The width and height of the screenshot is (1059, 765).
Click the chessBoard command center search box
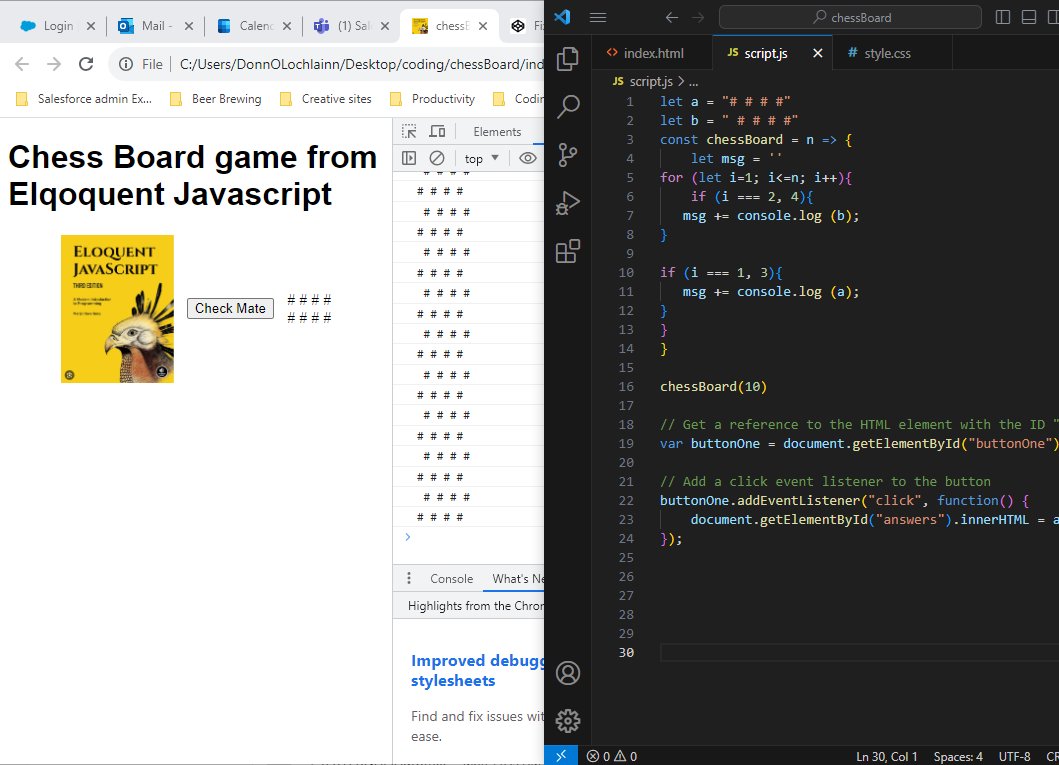[850, 18]
